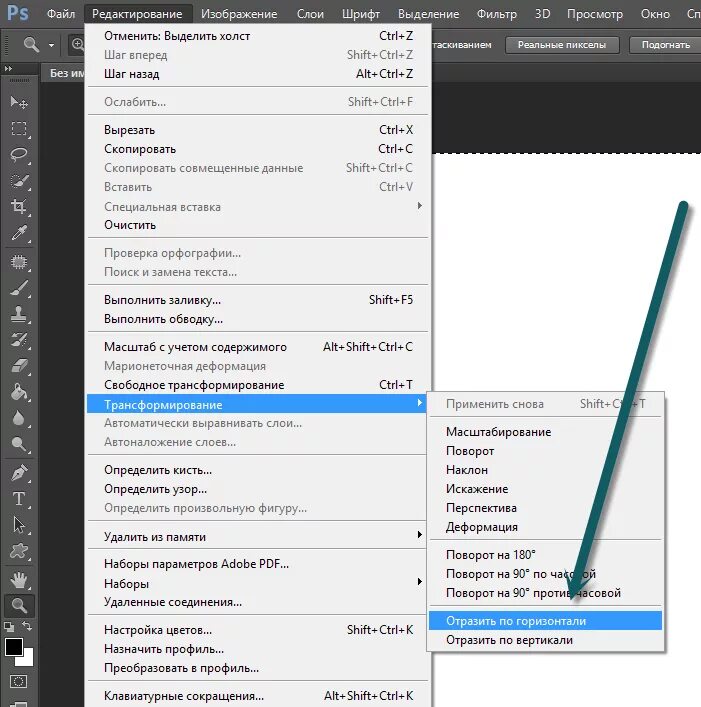The width and height of the screenshot is (701, 707).
Task: Select the Move tool
Action: (18, 102)
